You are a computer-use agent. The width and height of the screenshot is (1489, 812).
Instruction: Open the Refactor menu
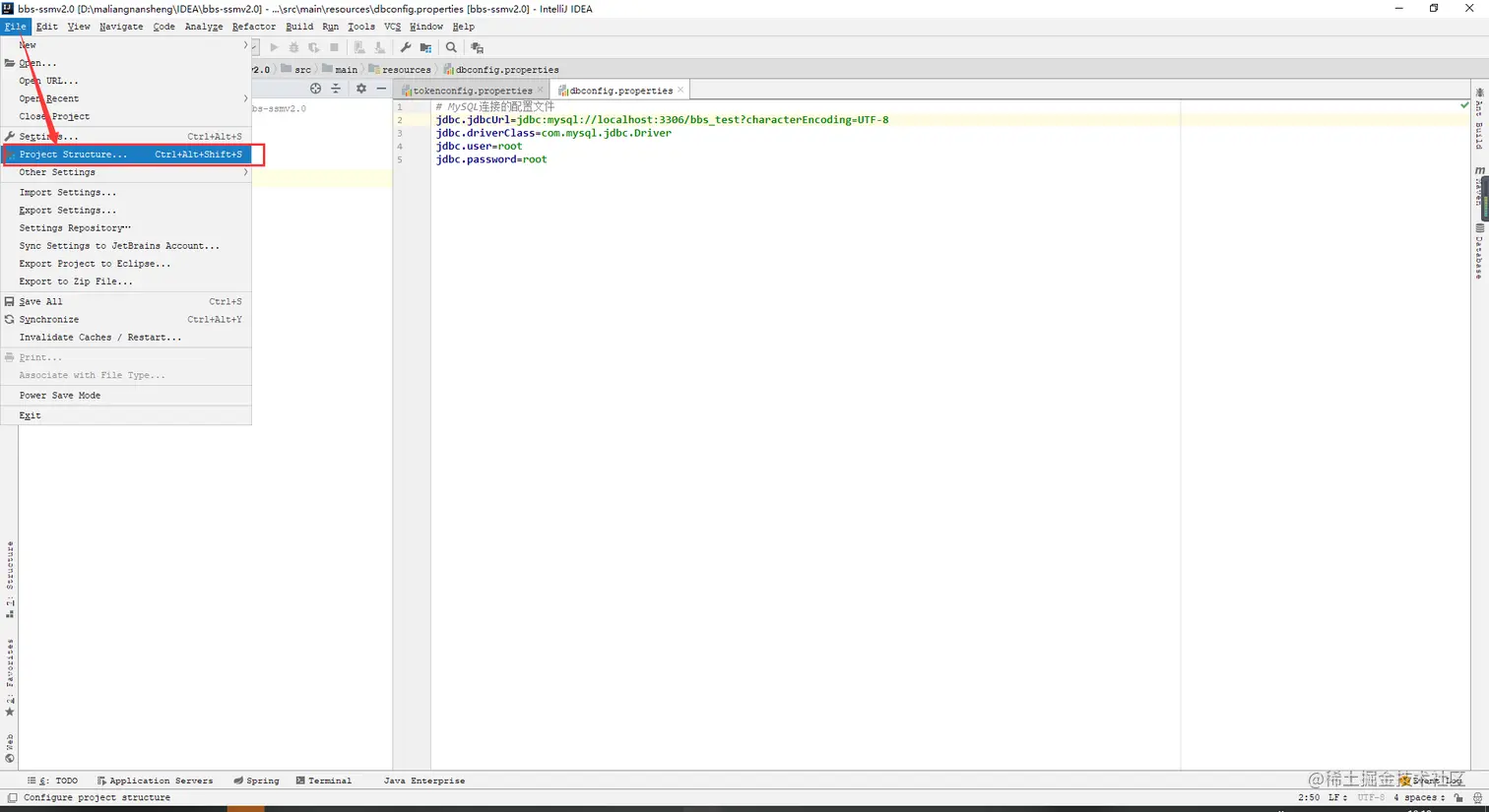[254, 27]
